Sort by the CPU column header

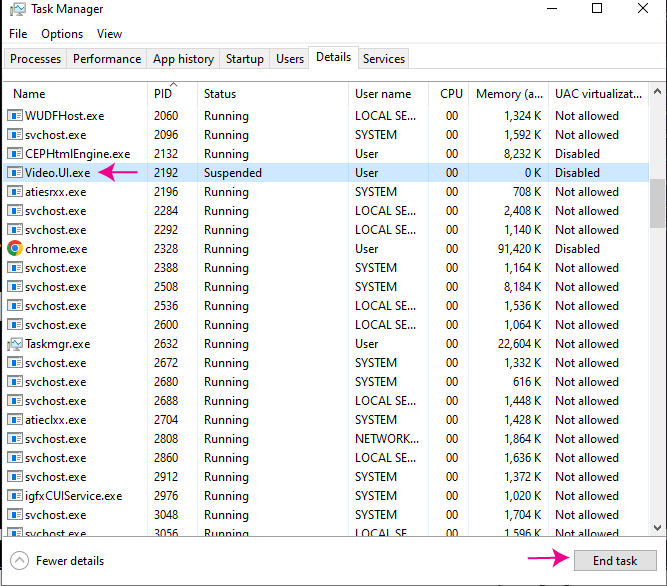[x=448, y=94]
